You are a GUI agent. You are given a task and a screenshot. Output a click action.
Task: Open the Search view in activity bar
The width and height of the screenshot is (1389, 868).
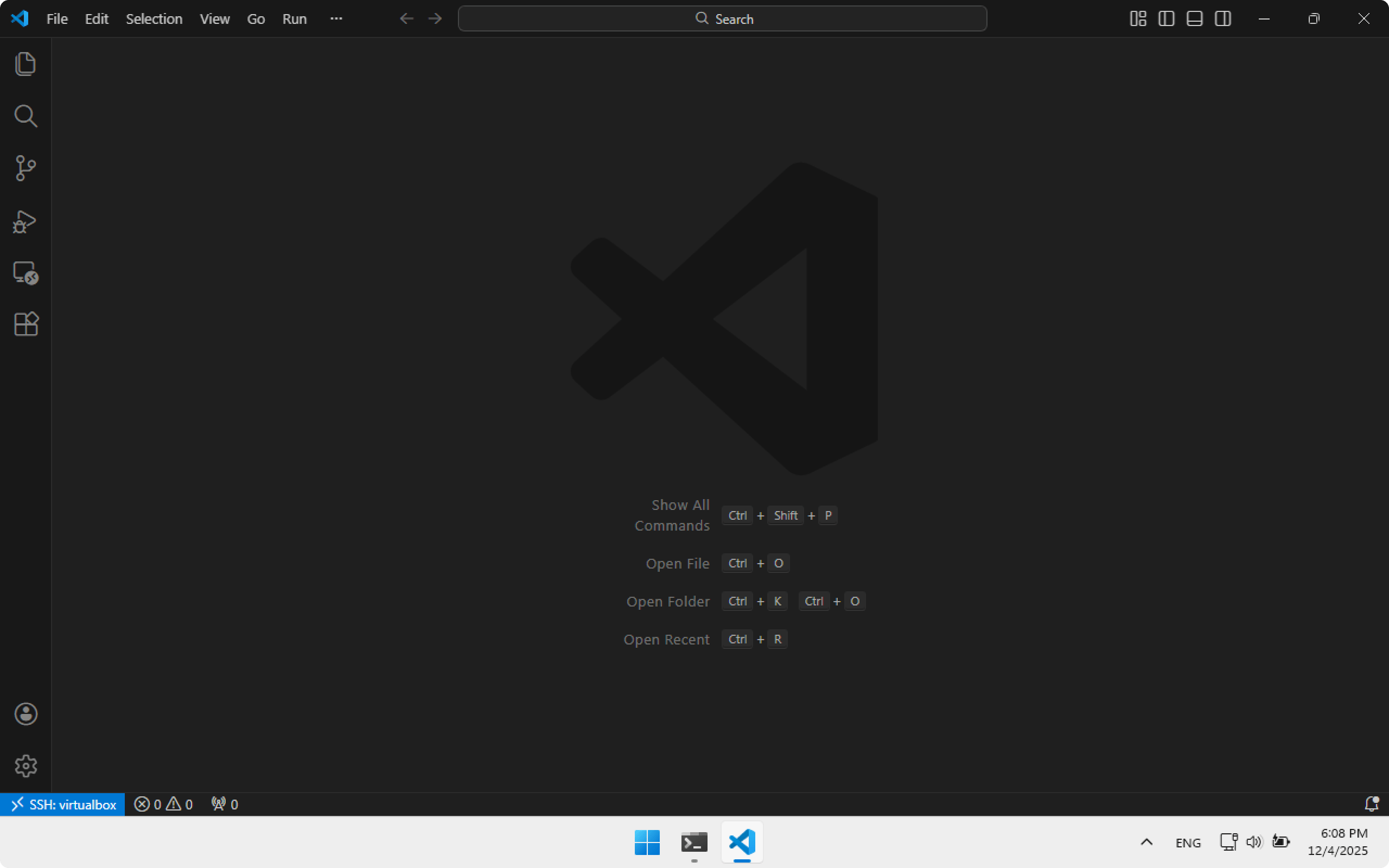tap(26, 116)
